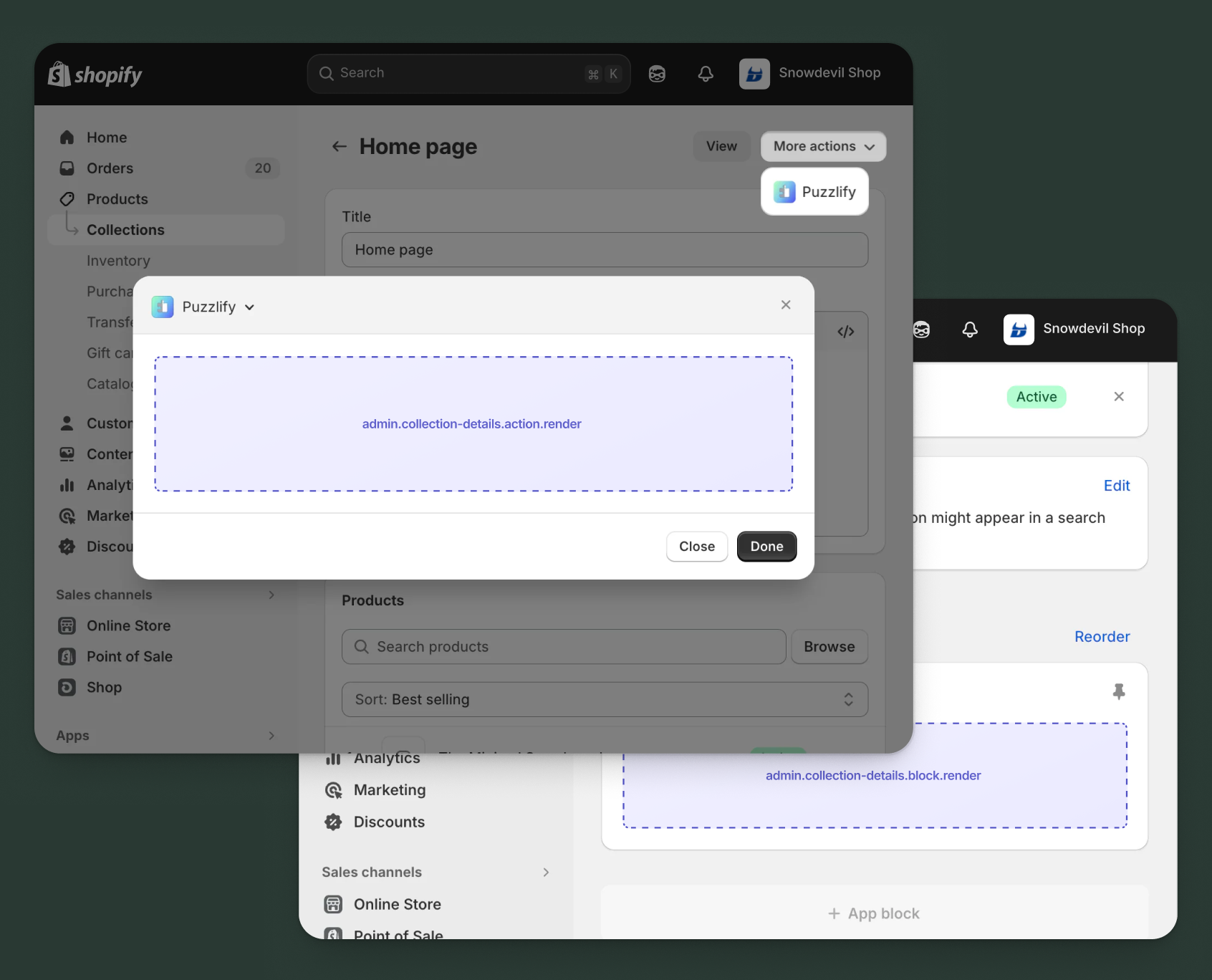Open Discounts in back window sidebar
Viewport: 1212px width, 980px height.
[389, 822]
